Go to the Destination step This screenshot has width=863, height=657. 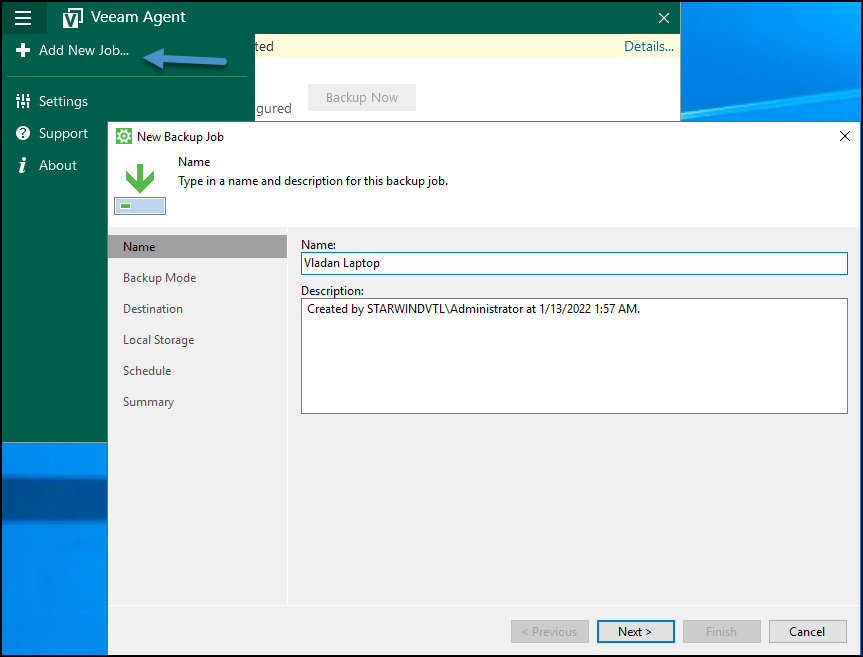coord(153,309)
